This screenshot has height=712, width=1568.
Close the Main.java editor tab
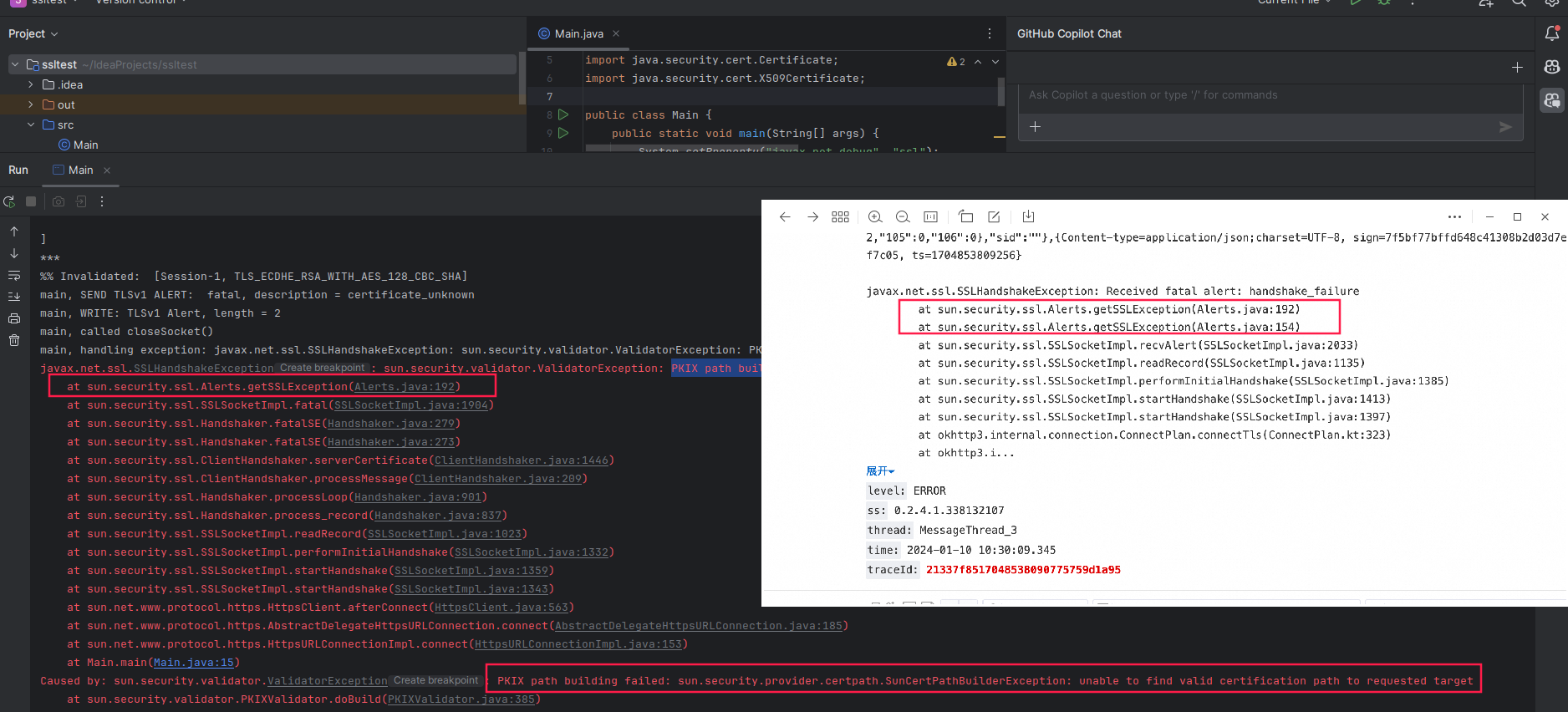[616, 33]
